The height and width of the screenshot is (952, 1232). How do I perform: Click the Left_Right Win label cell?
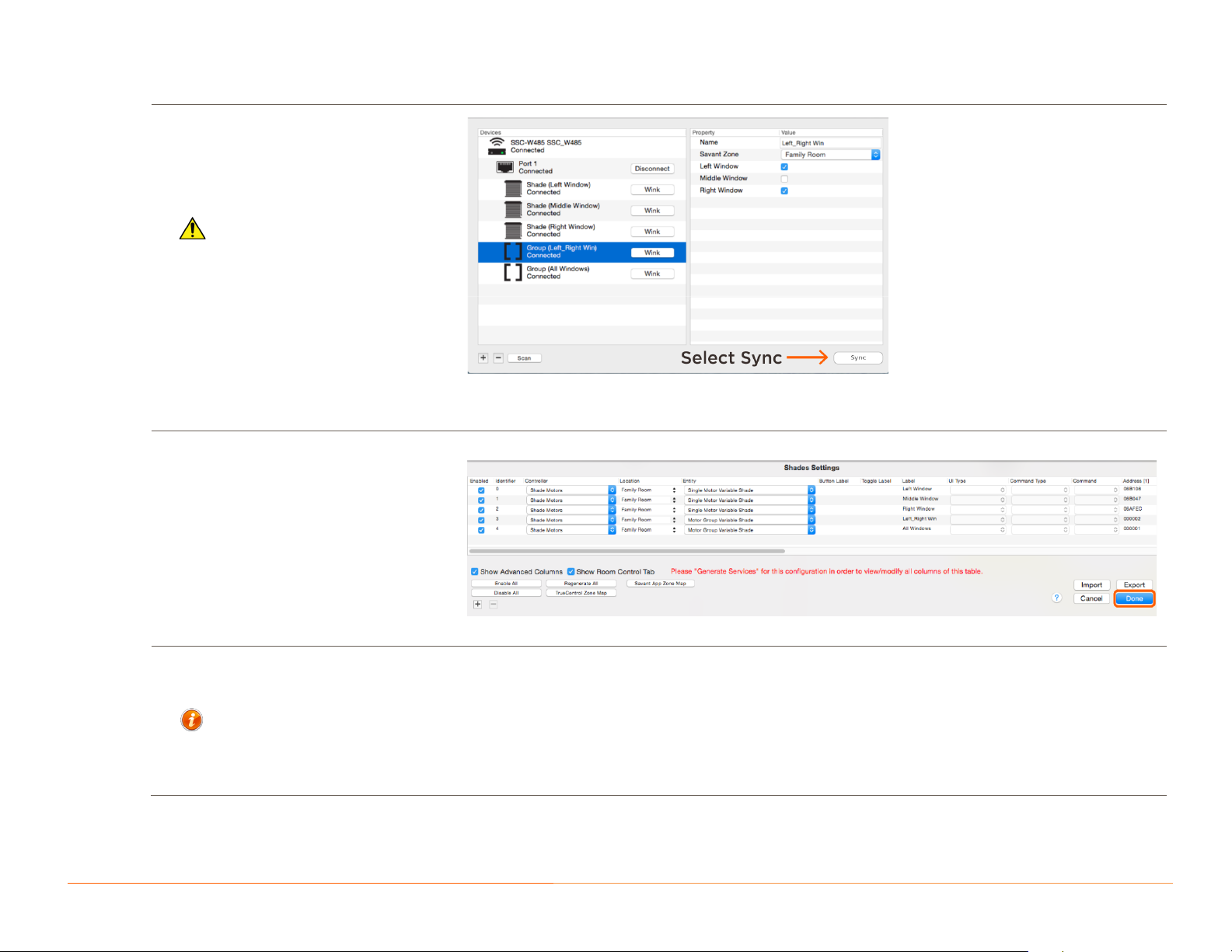click(x=920, y=519)
